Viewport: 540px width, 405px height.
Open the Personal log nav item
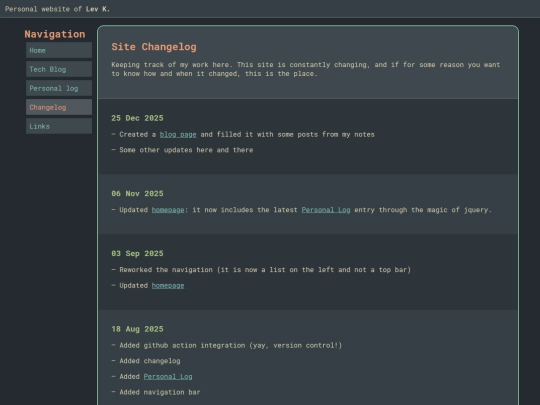[x=59, y=88]
